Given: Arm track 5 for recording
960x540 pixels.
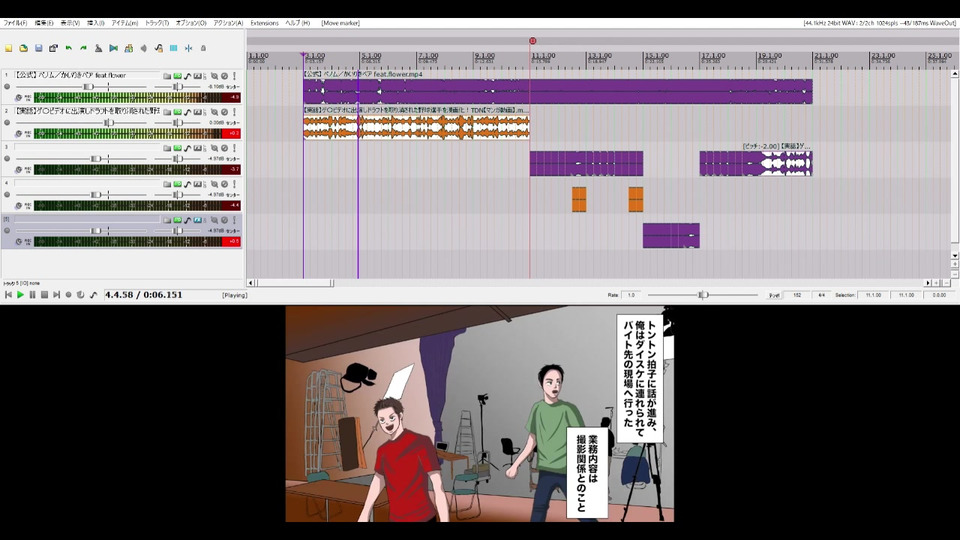Looking at the screenshot, I should point(7,231).
